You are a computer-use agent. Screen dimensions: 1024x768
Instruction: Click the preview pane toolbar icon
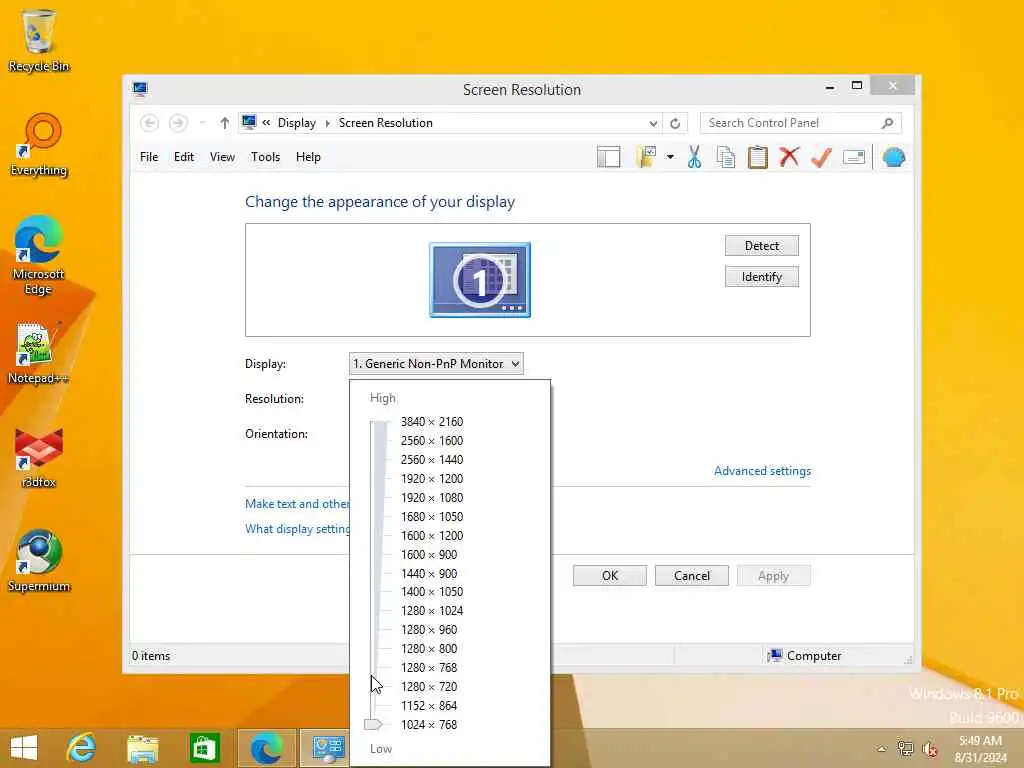pos(609,157)
